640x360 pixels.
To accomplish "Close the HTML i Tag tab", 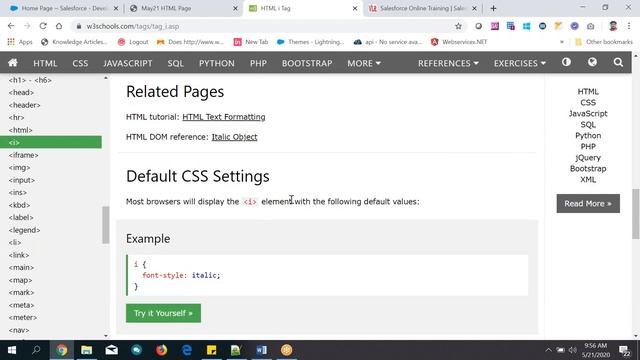I will click(355, 8).
